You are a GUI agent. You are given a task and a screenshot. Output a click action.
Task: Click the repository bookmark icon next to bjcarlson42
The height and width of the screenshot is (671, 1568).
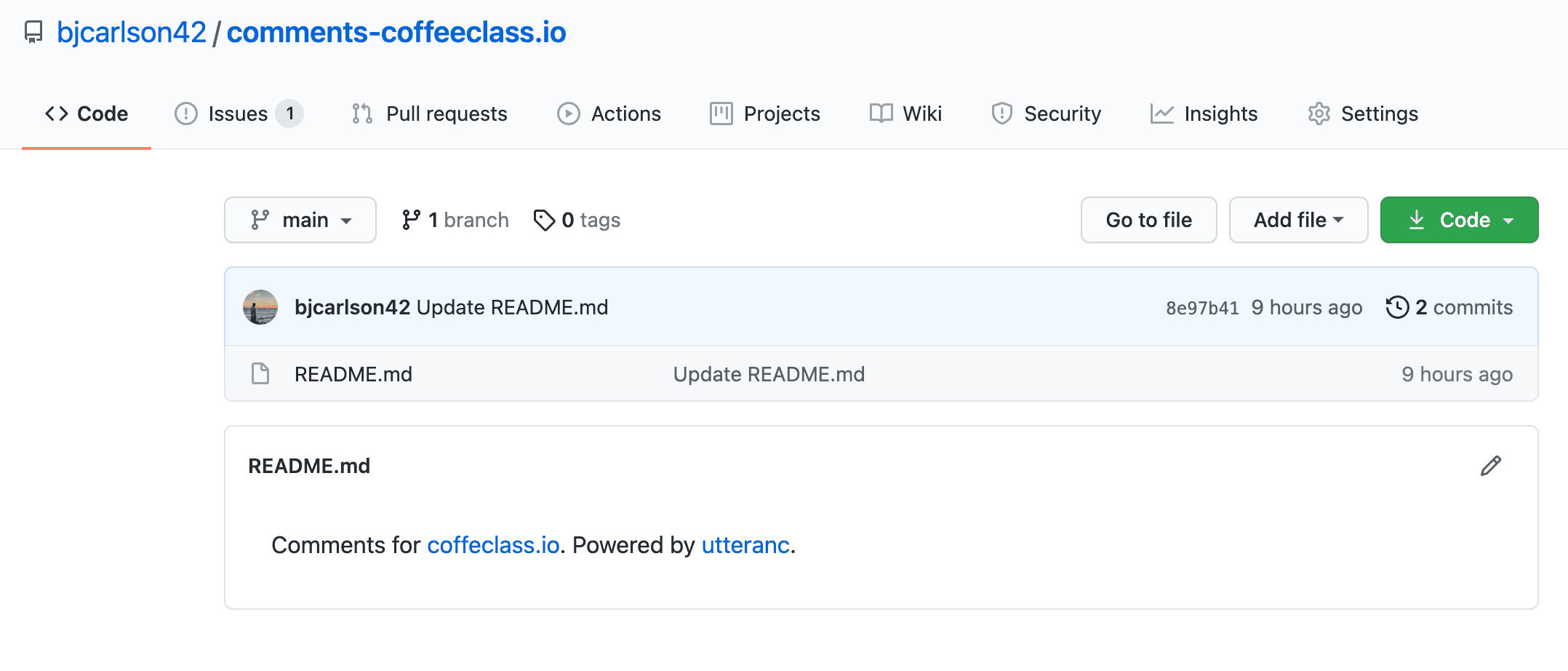[x=34, y=31]
